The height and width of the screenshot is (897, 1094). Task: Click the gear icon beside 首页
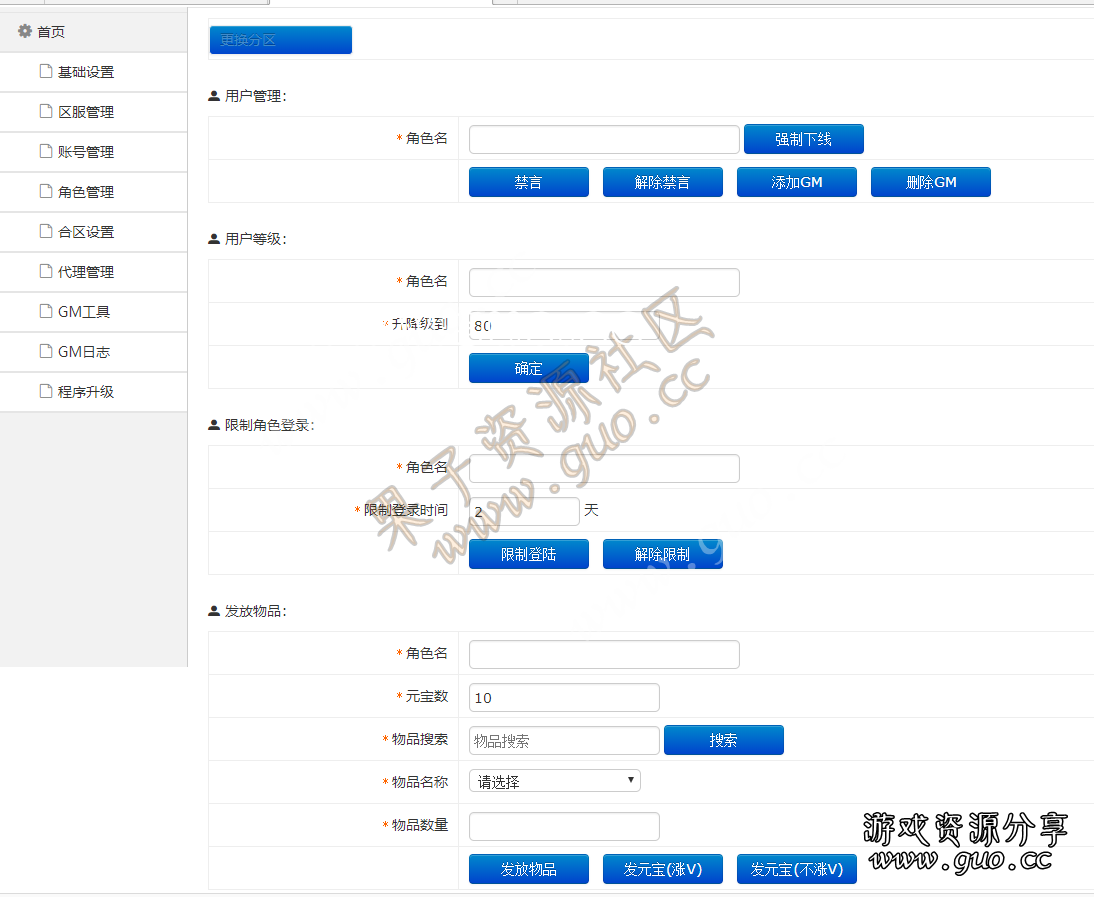point(25,32)
